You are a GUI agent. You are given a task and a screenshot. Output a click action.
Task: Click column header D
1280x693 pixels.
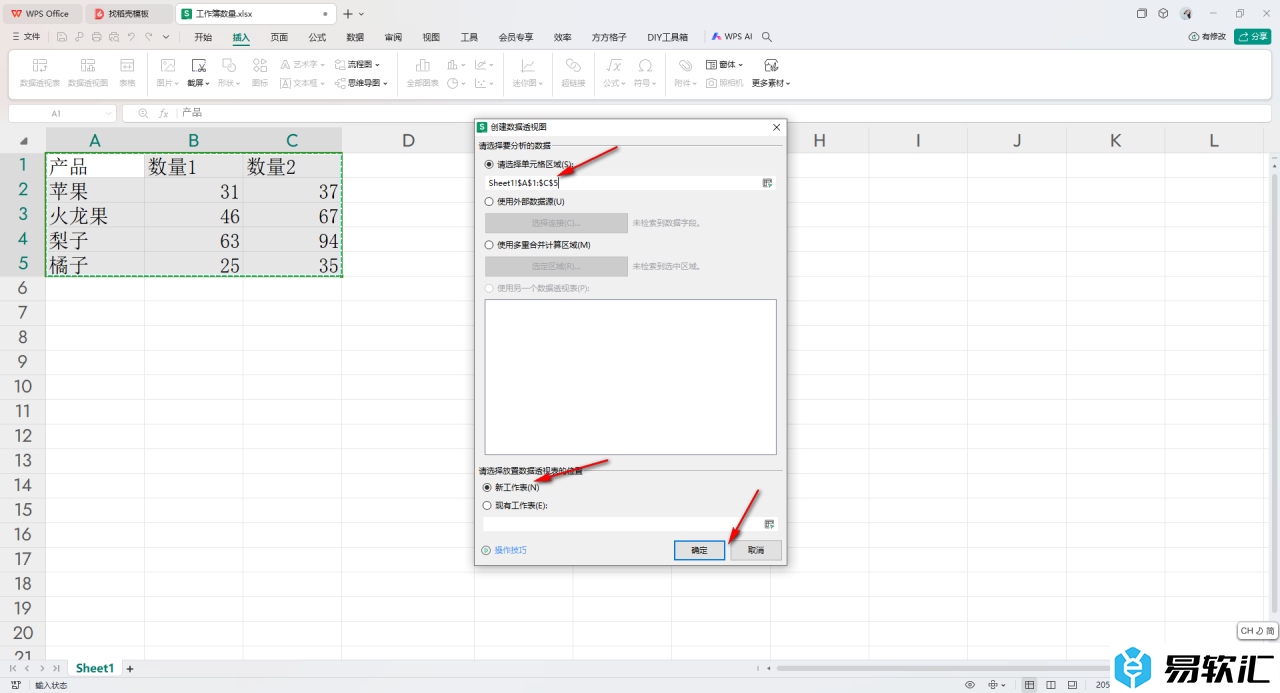coord(408,141)
